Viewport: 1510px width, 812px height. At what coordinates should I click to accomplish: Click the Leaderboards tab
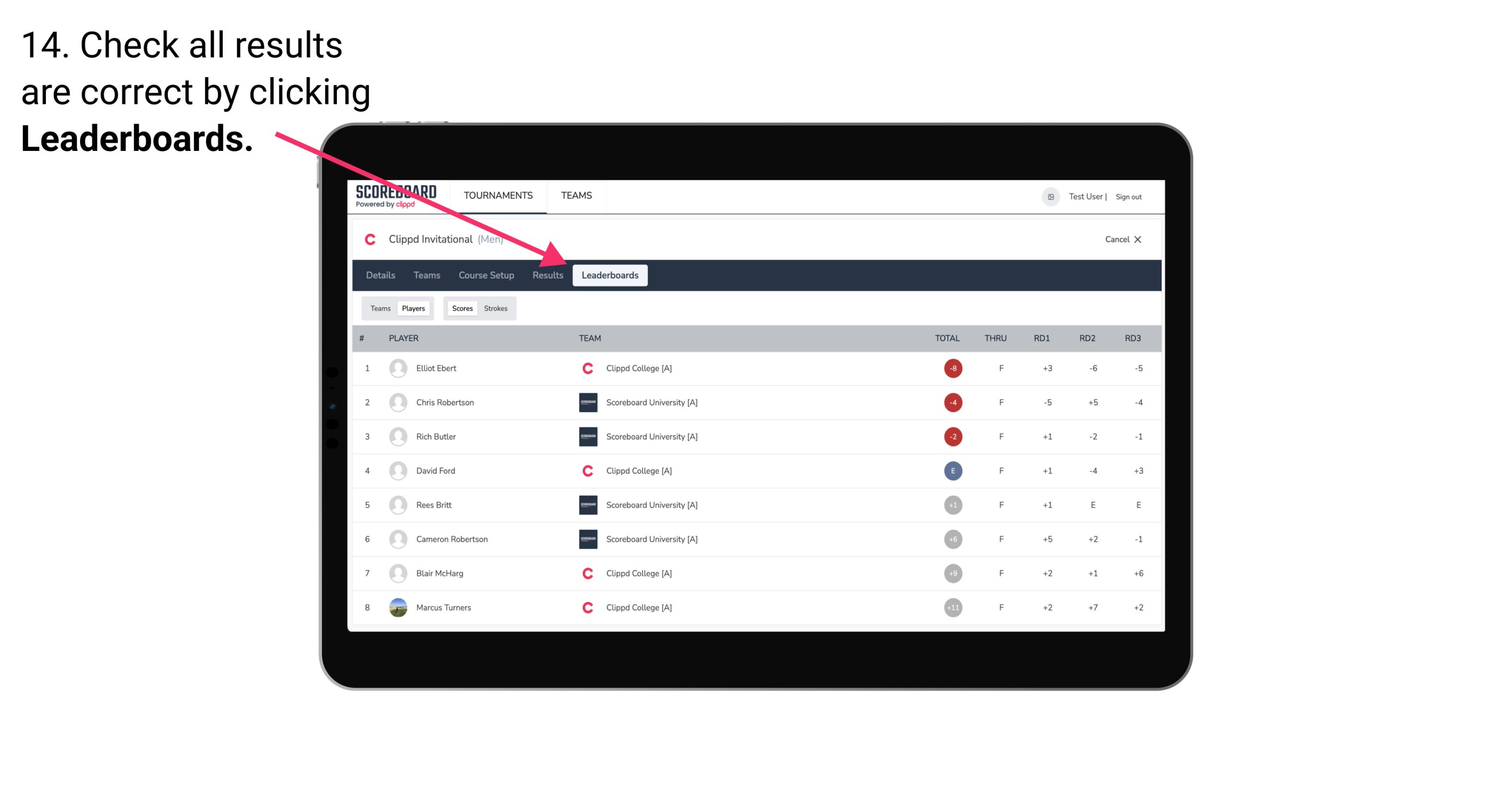tap(610, 276)
